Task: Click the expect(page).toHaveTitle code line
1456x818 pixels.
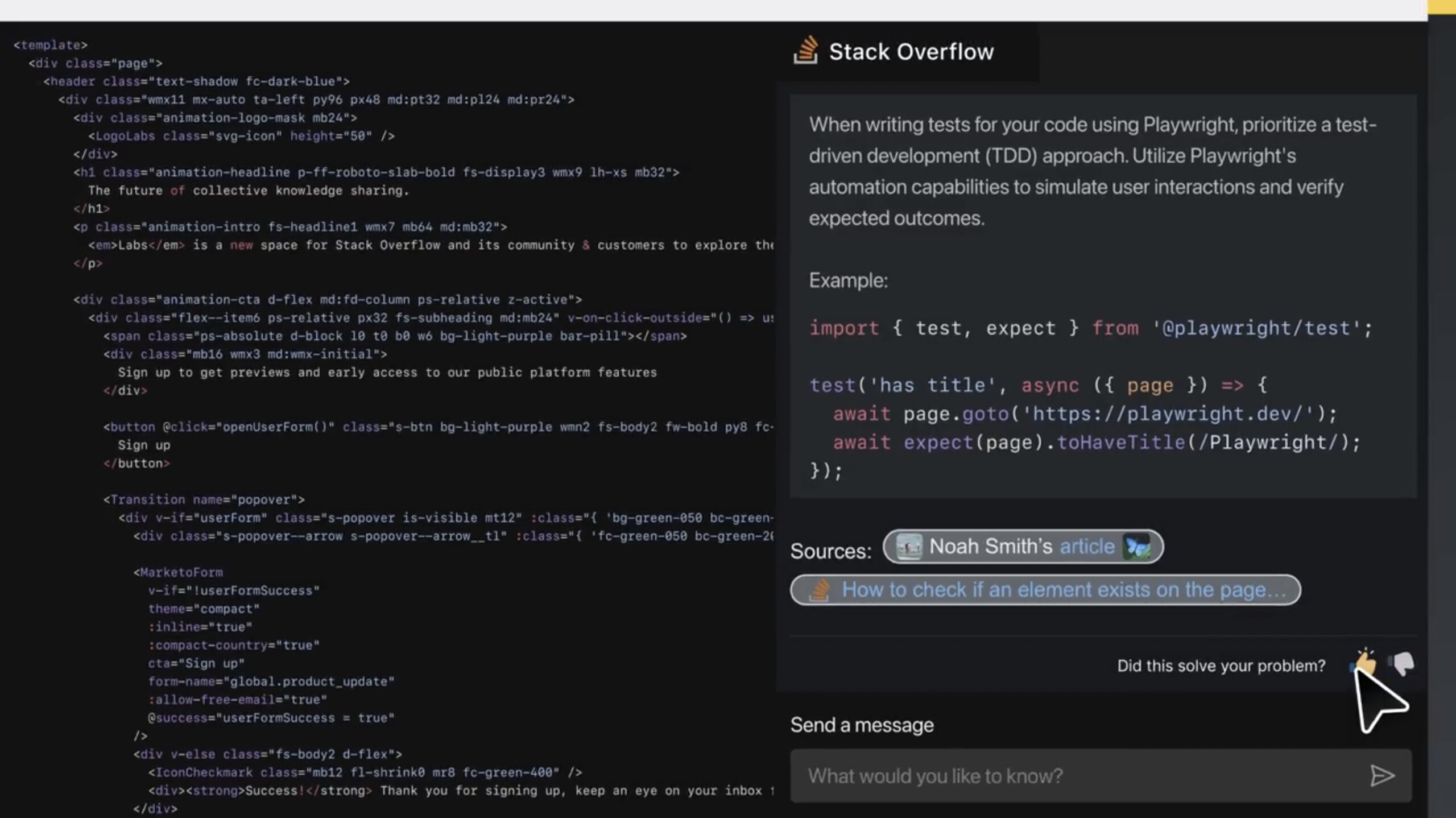Action: [x=1097, y=441]
